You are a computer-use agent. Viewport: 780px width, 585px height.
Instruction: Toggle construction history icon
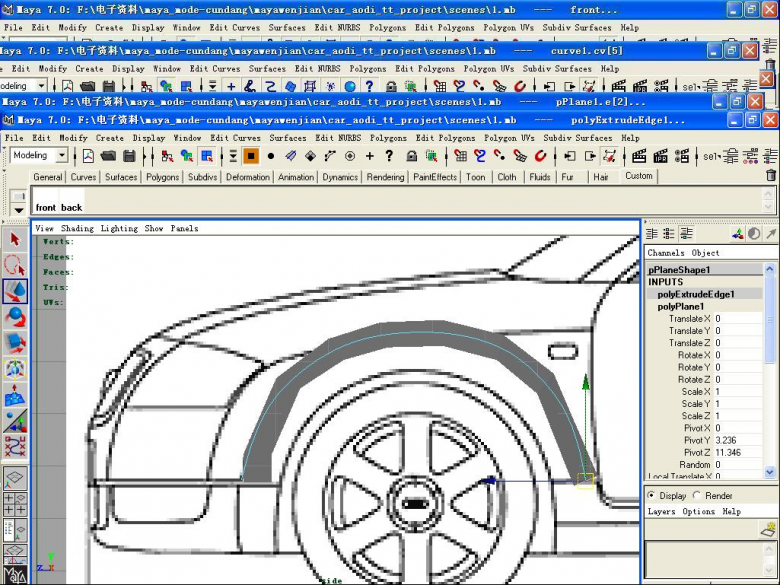610,156
